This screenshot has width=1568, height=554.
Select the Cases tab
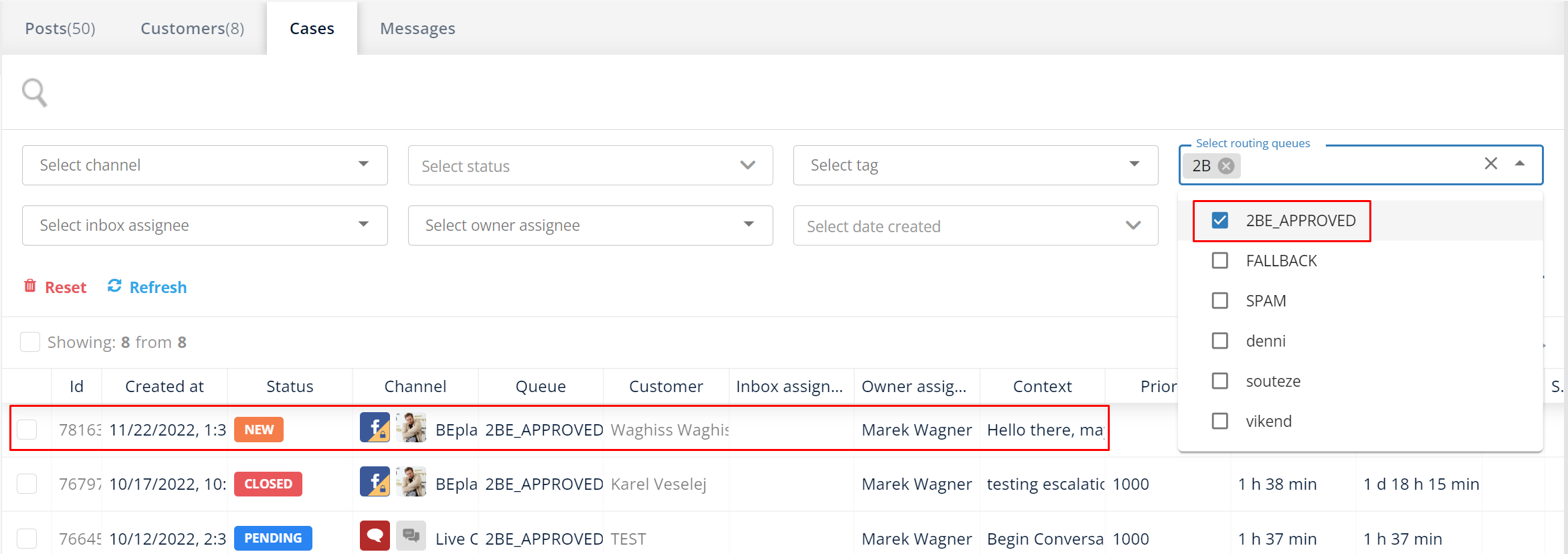coord(312,29)
